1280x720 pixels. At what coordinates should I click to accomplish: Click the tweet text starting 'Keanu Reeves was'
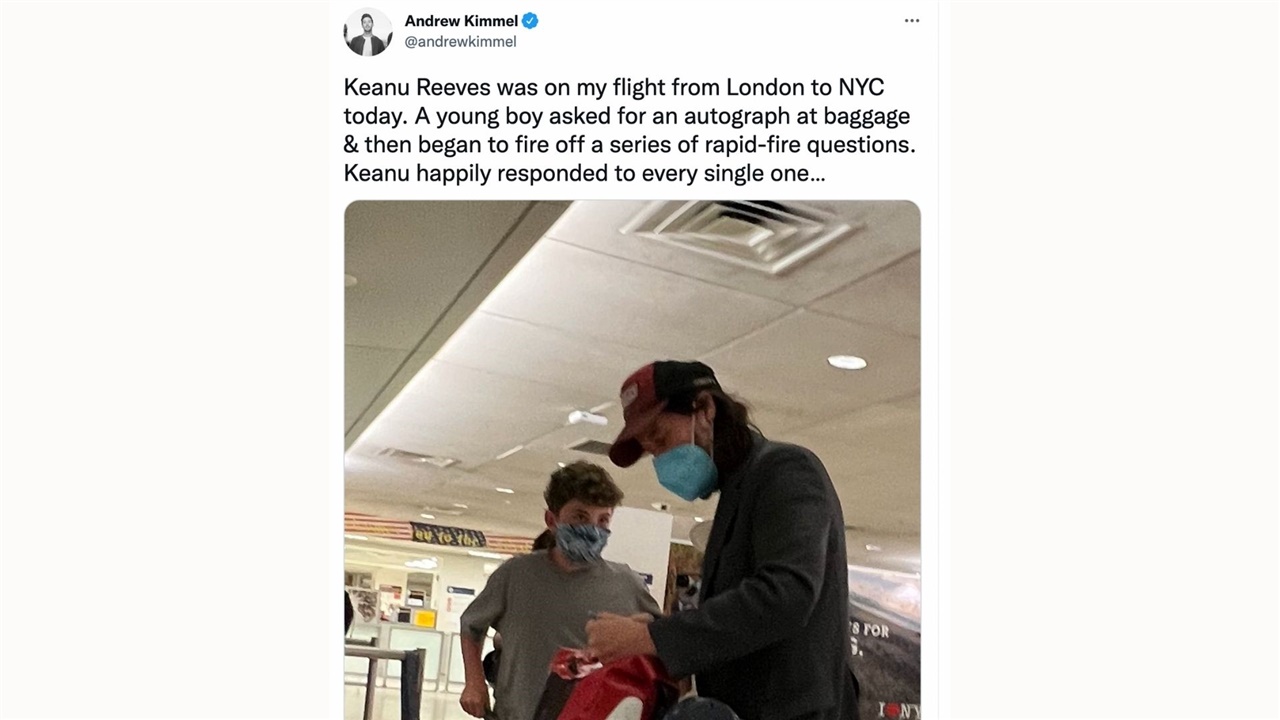(629, 130)
